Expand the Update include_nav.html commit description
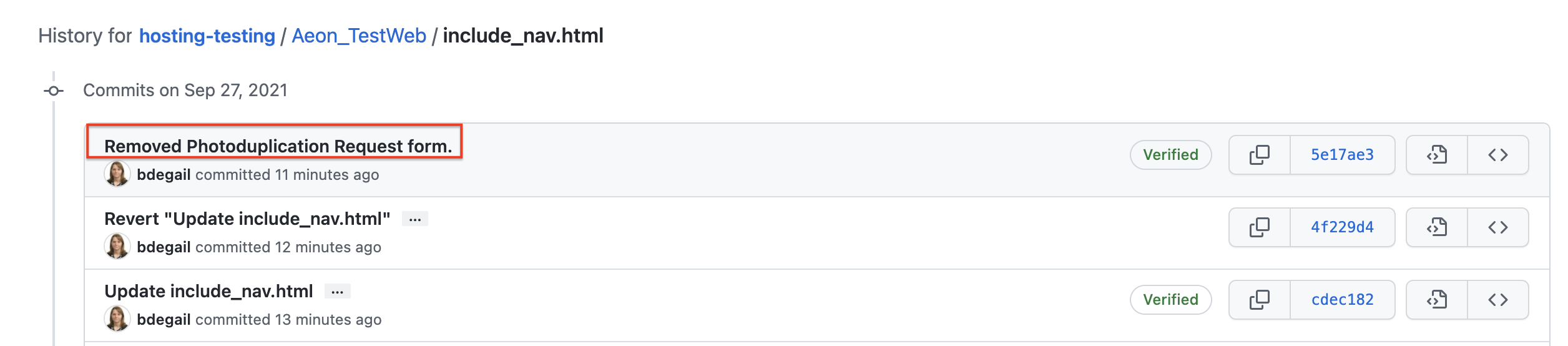The image size is (1568, 346). 337,292
